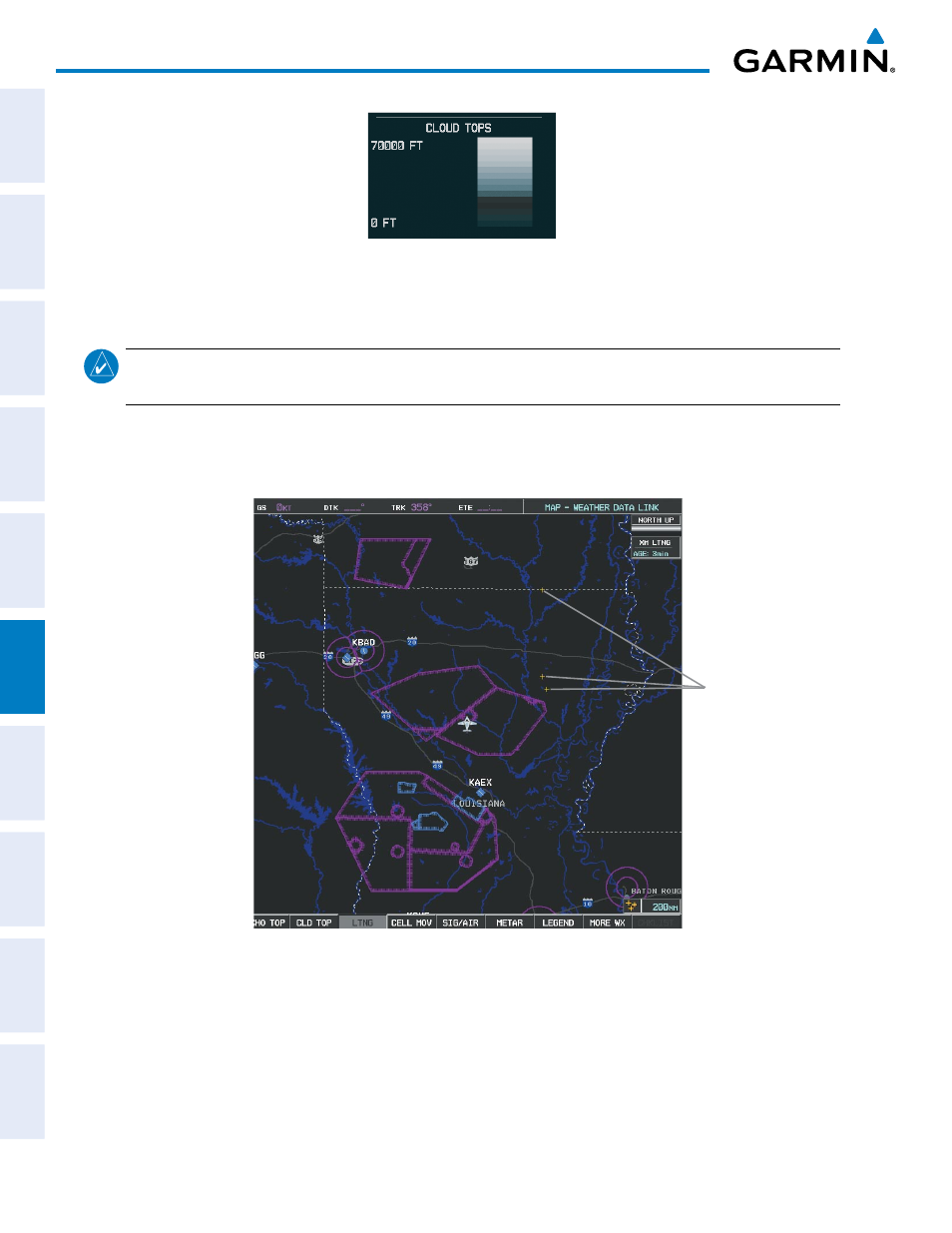Viewport: 952px width, 1233px height.
Task: Toggle the ECHO TOP softkey
Action: pyautogui.click(x=270, y=923)
